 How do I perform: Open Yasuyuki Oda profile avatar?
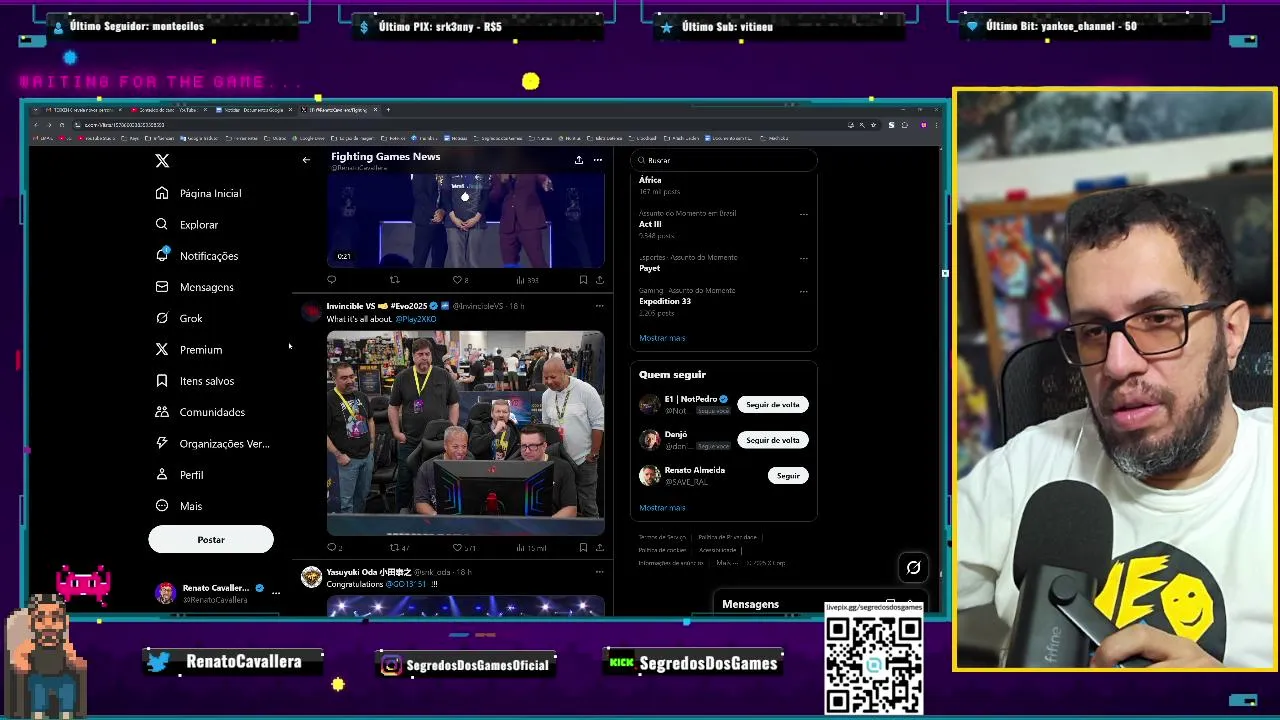311,577
